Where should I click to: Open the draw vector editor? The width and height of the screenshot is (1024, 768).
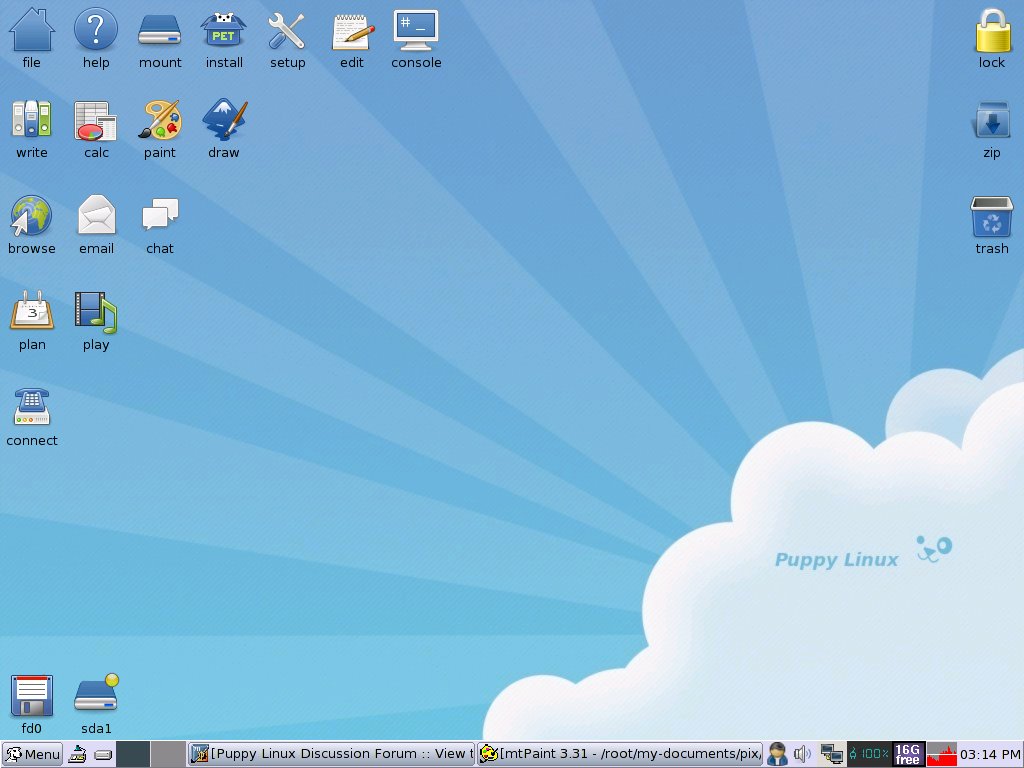tap(223, 120)
